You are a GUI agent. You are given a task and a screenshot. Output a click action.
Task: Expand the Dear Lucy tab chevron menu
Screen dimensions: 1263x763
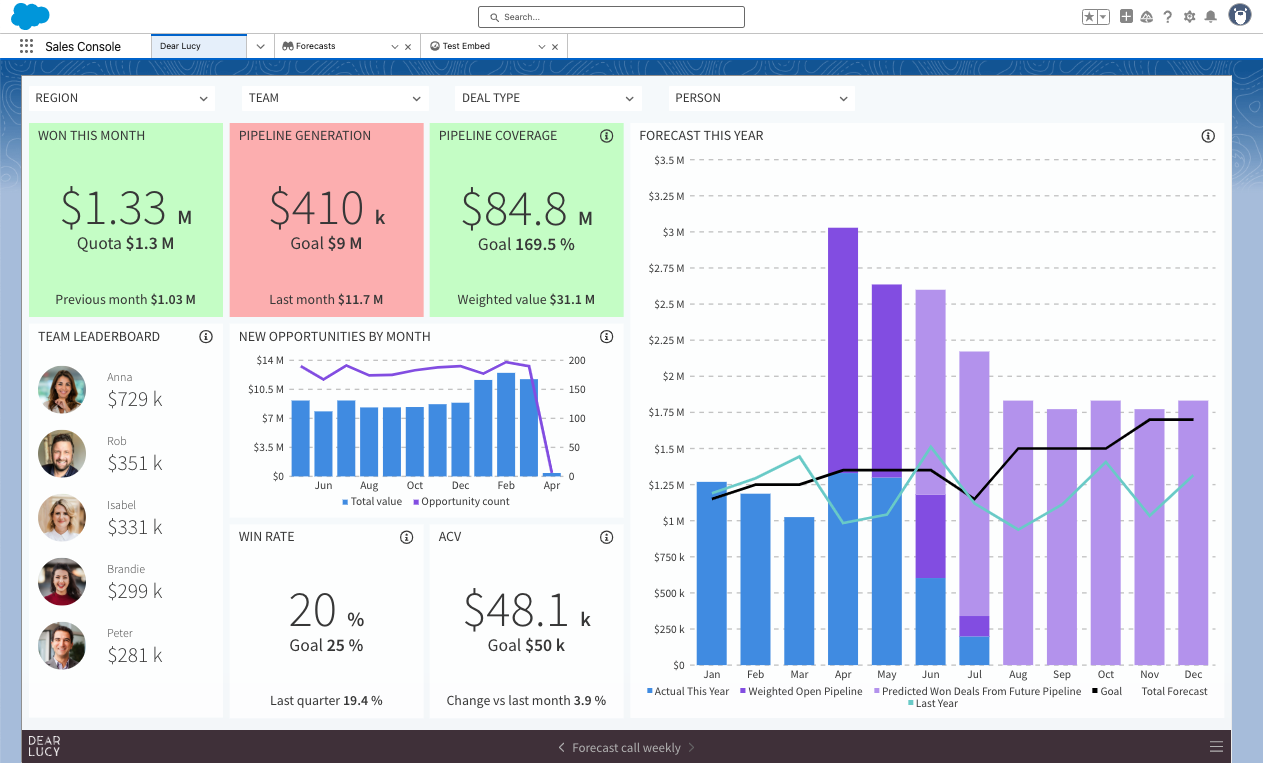(260, 46)
